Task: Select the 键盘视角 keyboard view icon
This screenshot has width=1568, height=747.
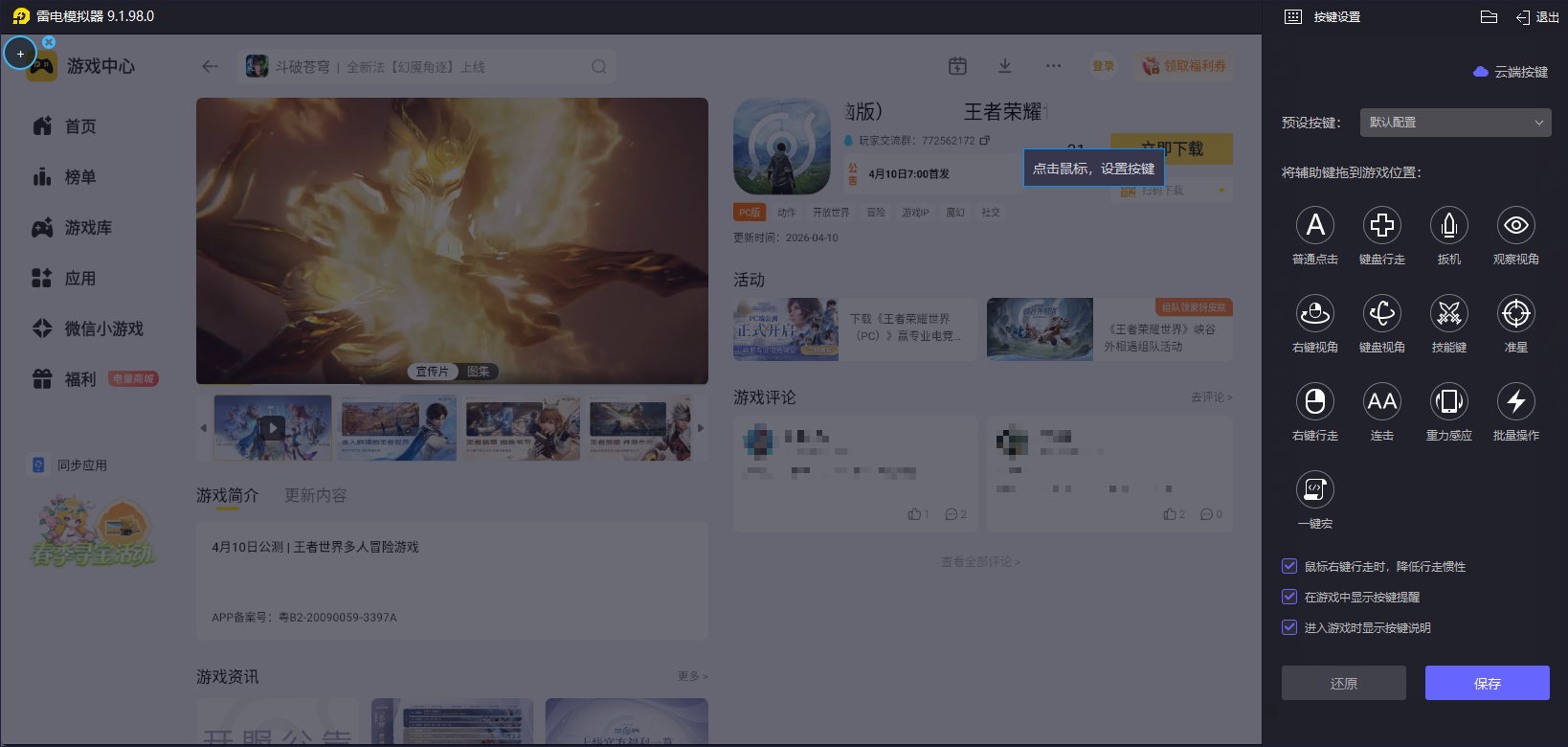Action: (x=1382, y=313)
